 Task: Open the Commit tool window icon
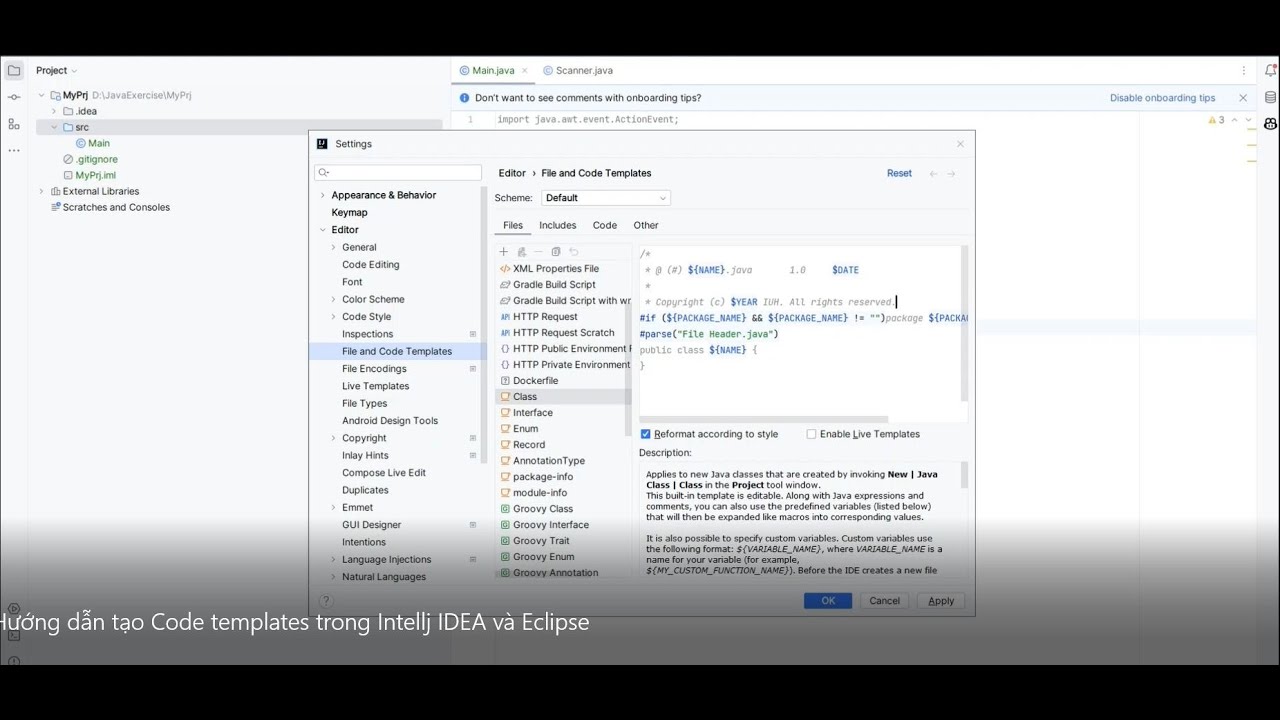(14, 97)
